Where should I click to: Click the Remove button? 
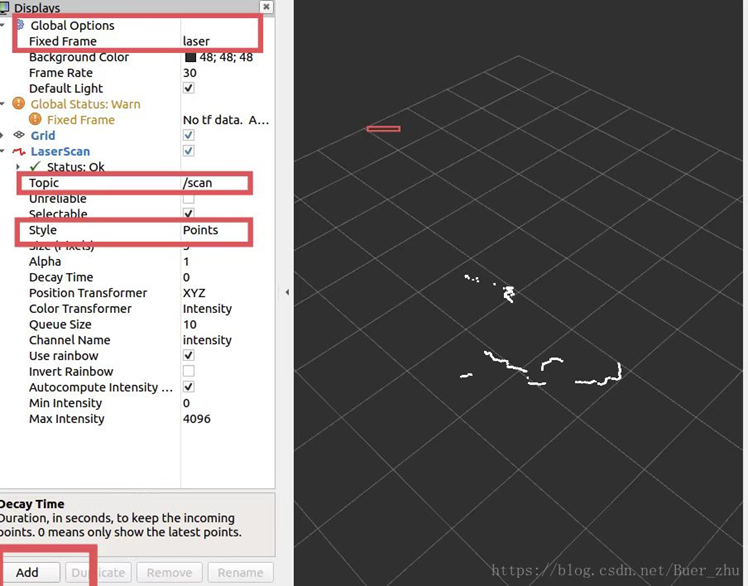click(x=169, y=572)
